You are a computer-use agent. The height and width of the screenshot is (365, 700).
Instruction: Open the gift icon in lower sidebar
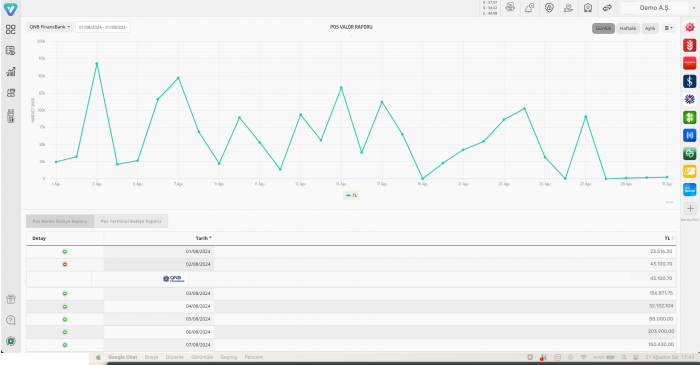[11, 299]
